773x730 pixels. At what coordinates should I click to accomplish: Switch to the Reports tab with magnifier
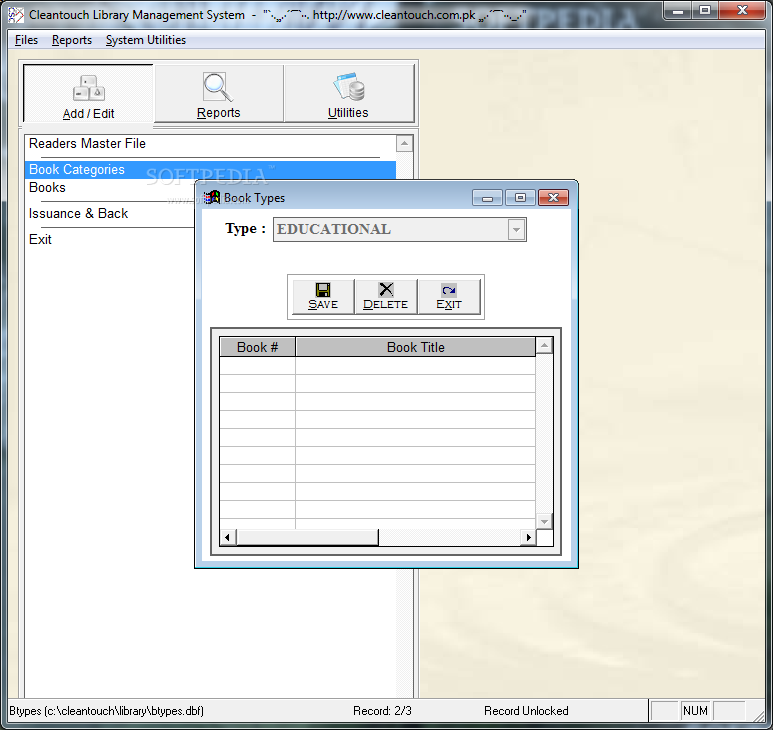[x=218, y=94]
